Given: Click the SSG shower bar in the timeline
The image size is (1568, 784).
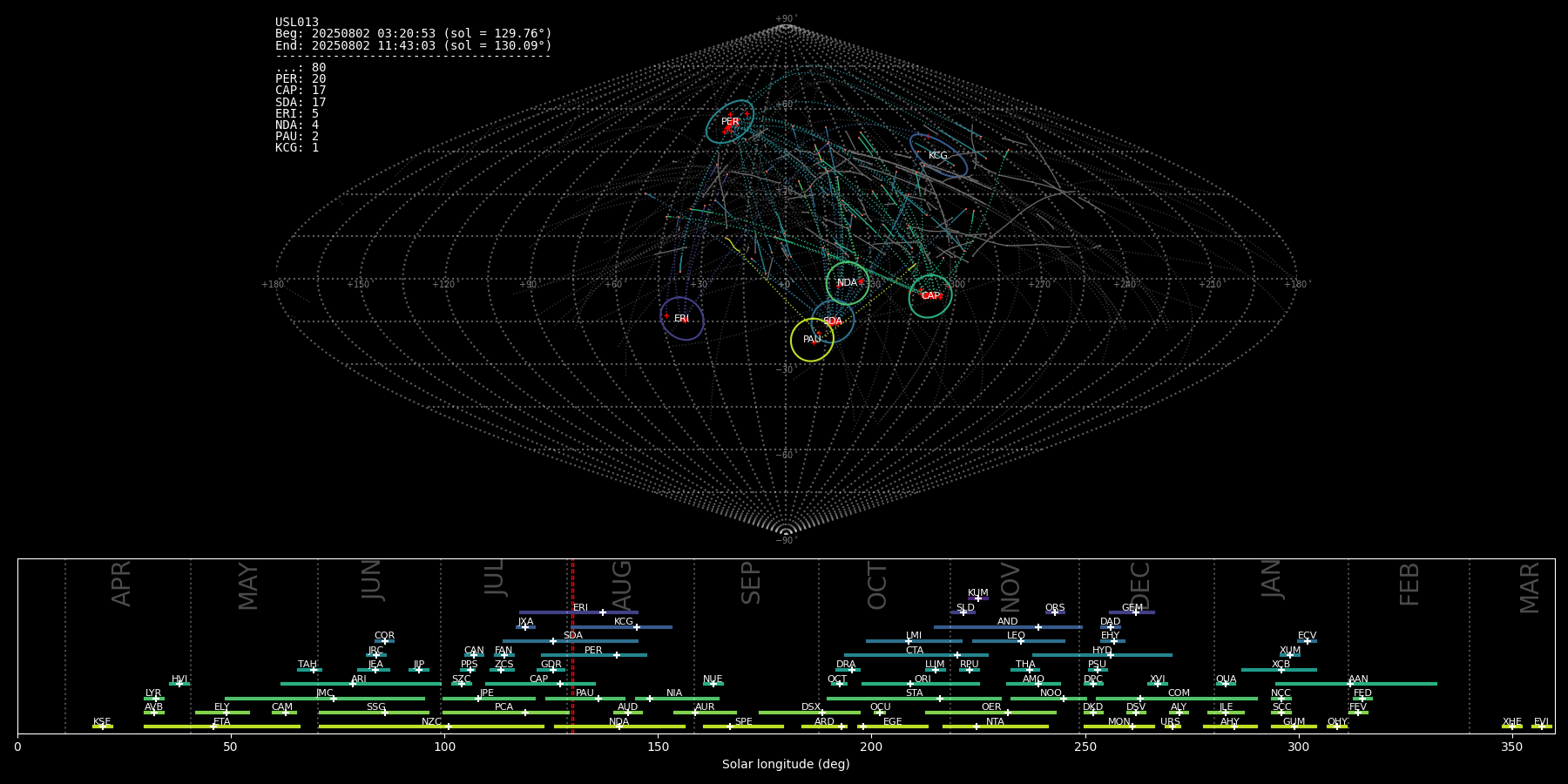Looking at the screenshot, I should pos(374,713).
